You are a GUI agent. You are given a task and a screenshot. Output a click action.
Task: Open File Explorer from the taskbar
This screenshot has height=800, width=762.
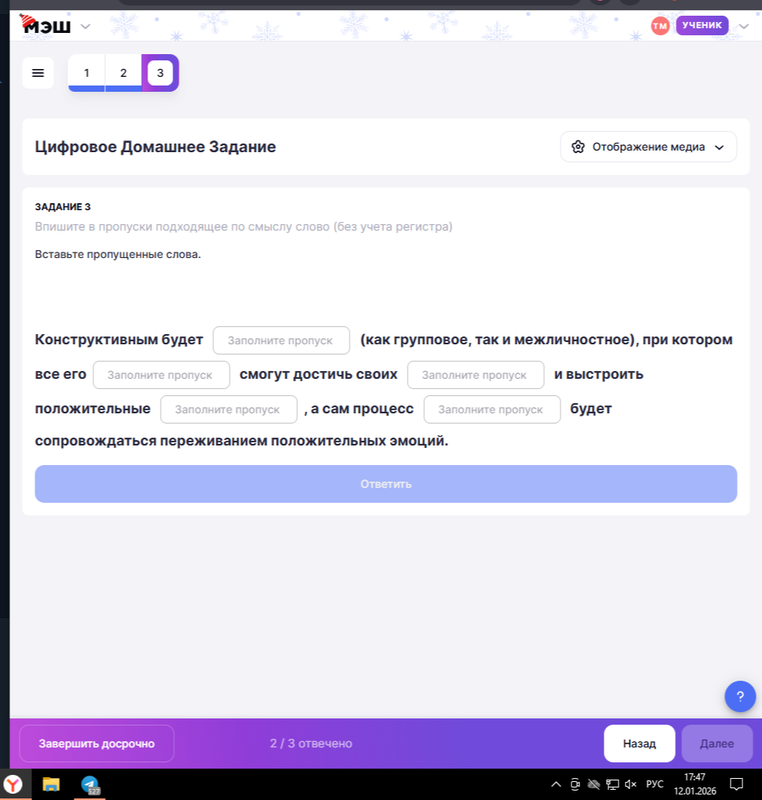tap(51, 784)
